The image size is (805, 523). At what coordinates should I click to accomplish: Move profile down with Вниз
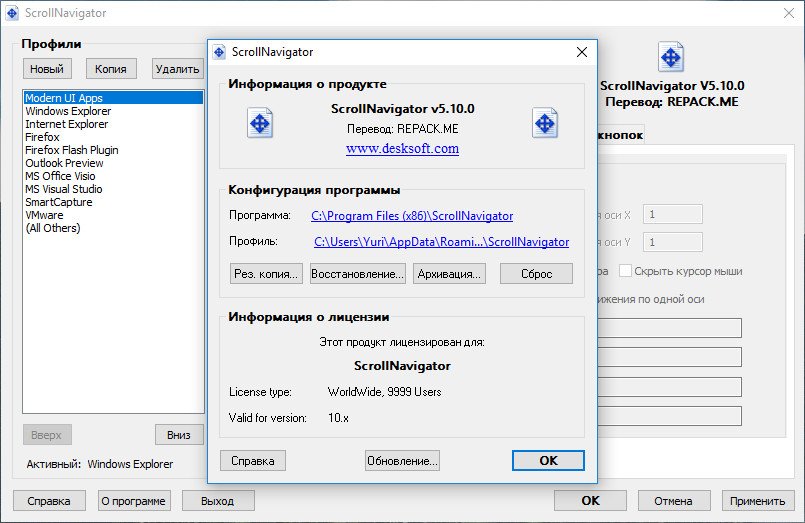click(179, 435)
